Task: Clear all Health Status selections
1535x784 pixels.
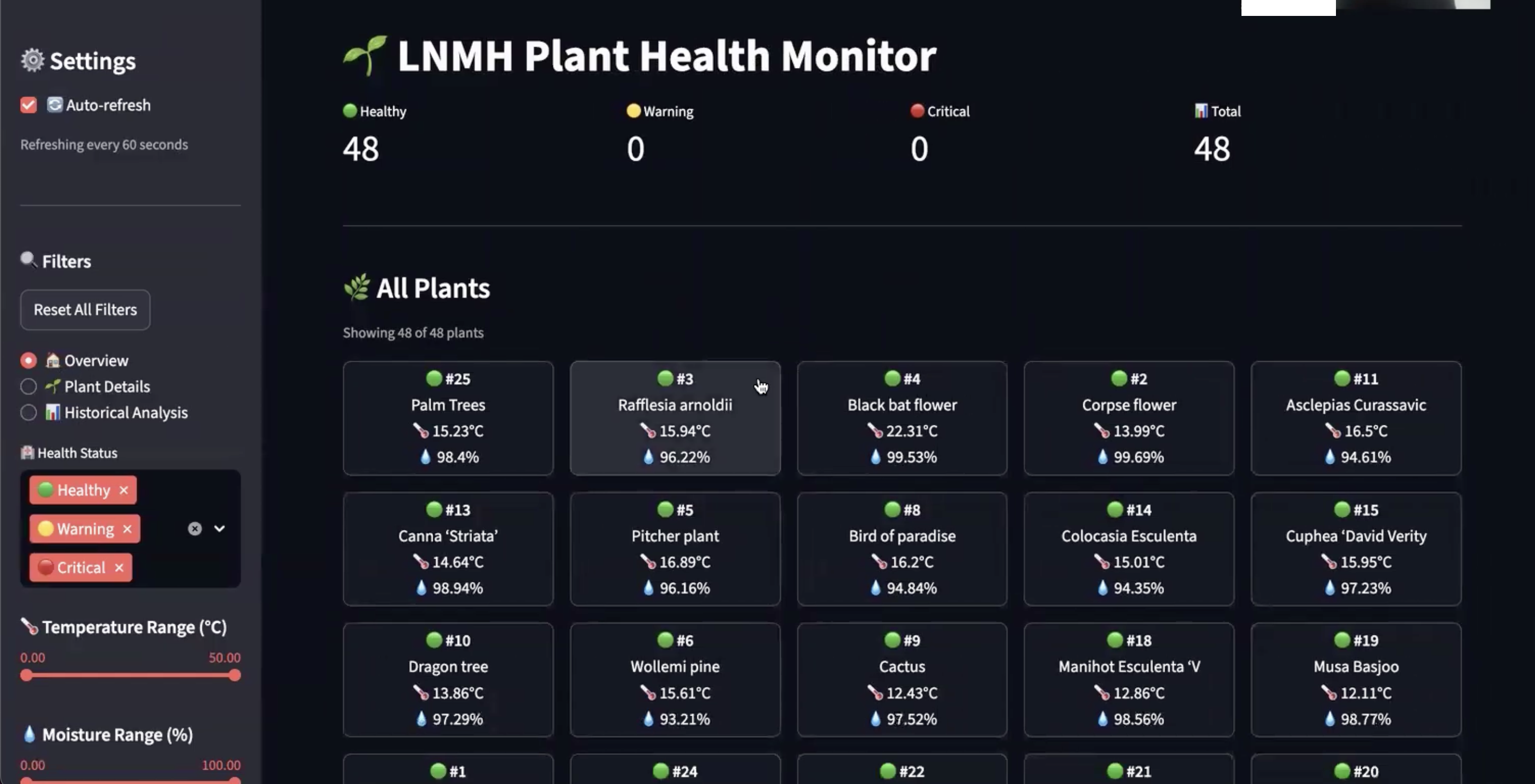Action: [x=195, y=529]
